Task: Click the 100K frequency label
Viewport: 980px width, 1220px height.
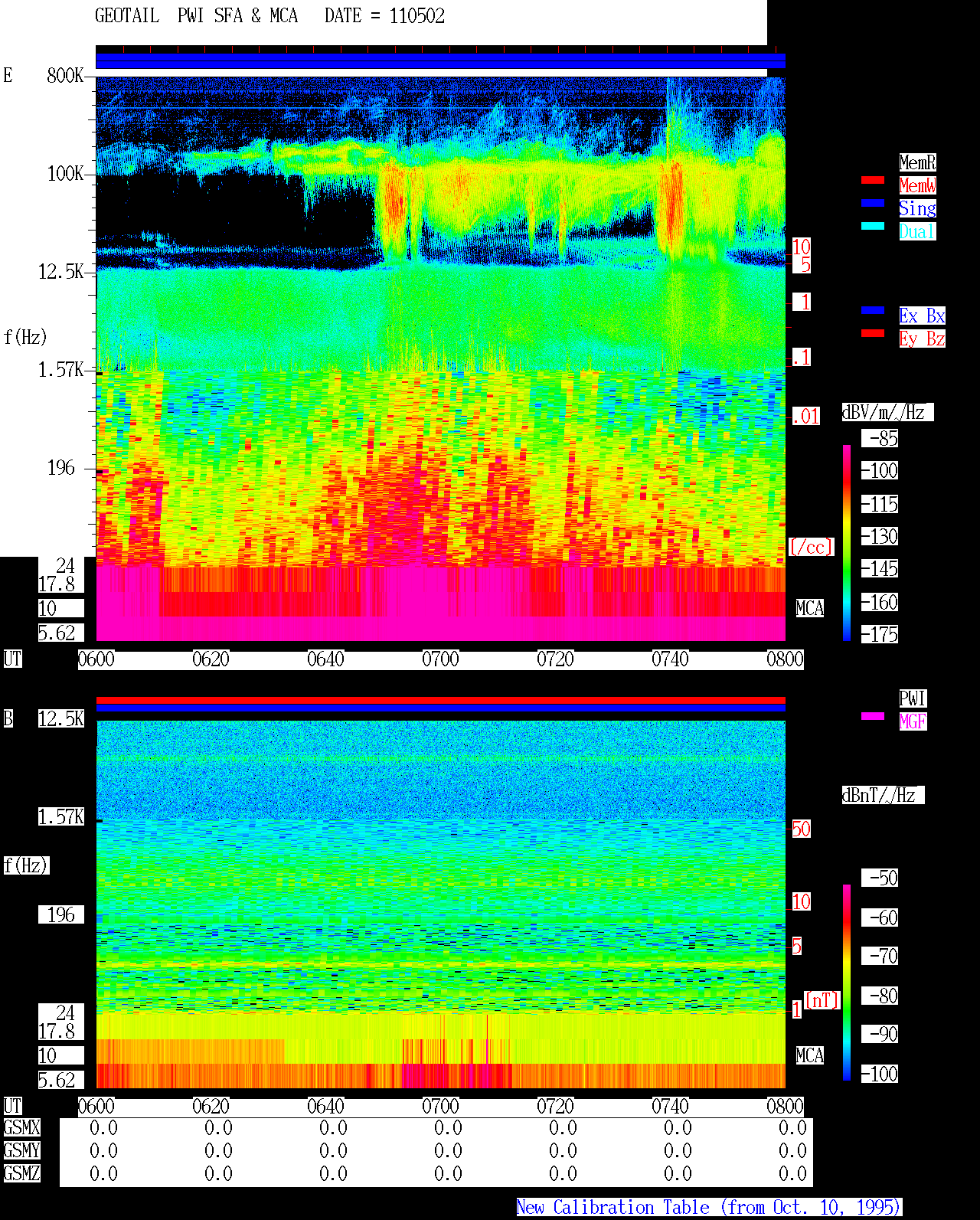Action: point(65,174)
